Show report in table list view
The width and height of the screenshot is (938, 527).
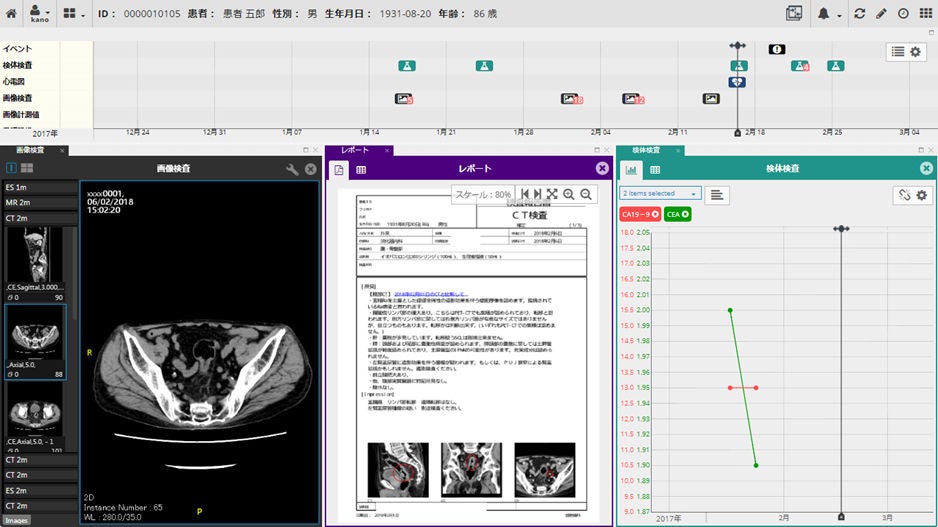click(361, 170)
